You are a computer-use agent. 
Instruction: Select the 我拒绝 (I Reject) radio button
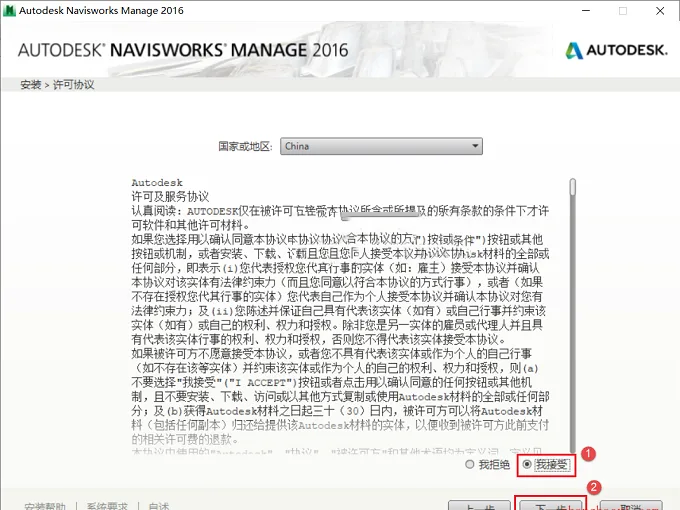click(x=470, y=464)
